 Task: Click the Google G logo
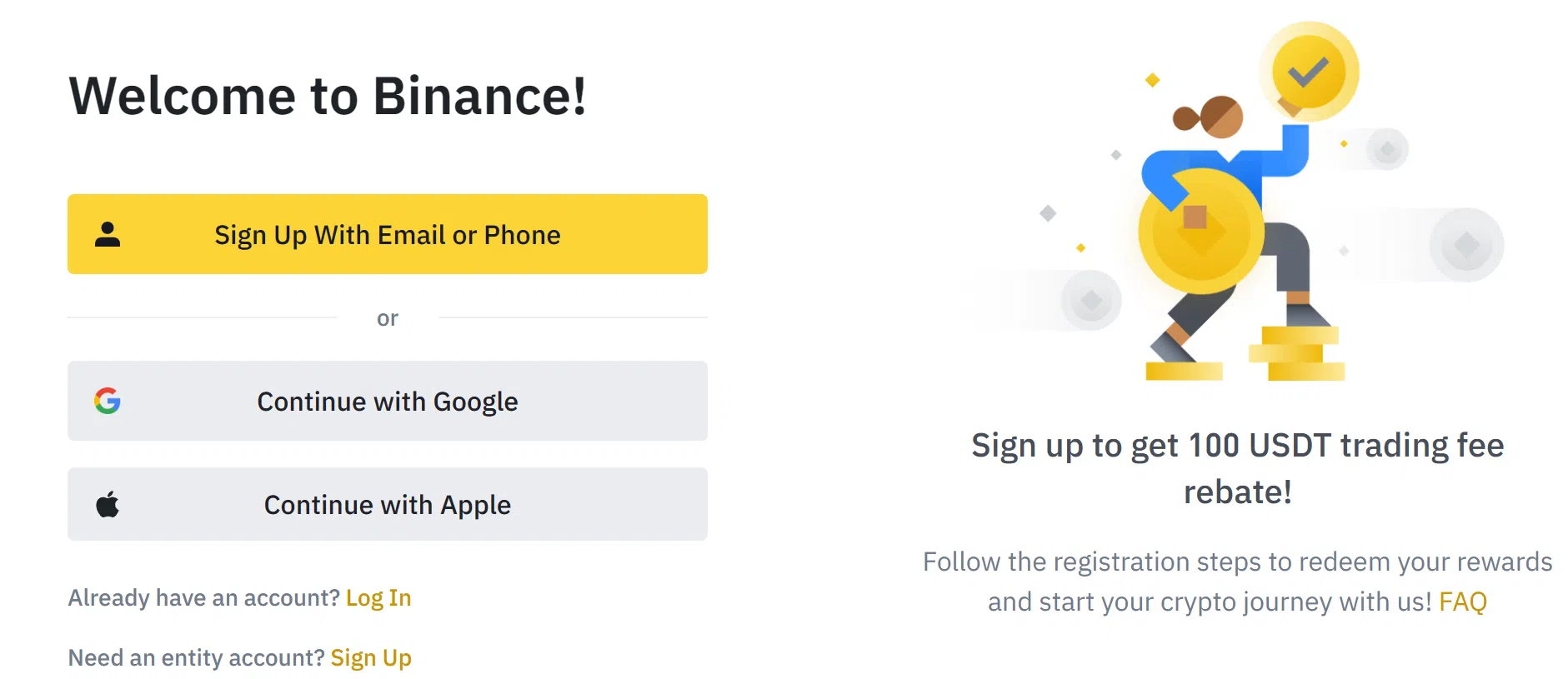[x=108, y=401]
